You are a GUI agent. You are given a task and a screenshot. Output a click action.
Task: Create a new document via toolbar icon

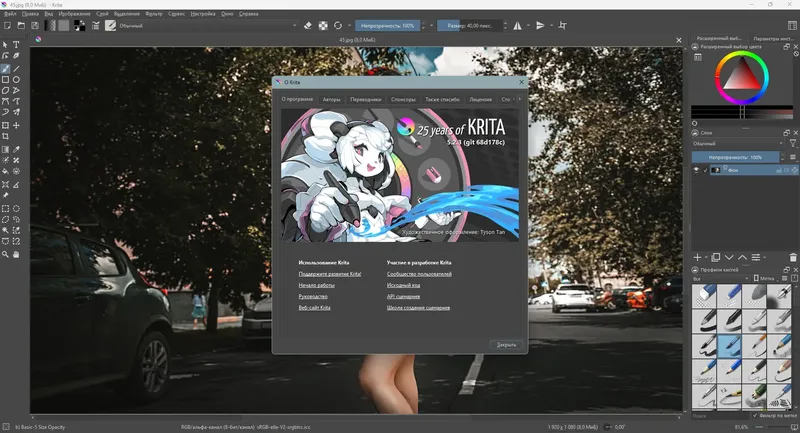[7, 26]
